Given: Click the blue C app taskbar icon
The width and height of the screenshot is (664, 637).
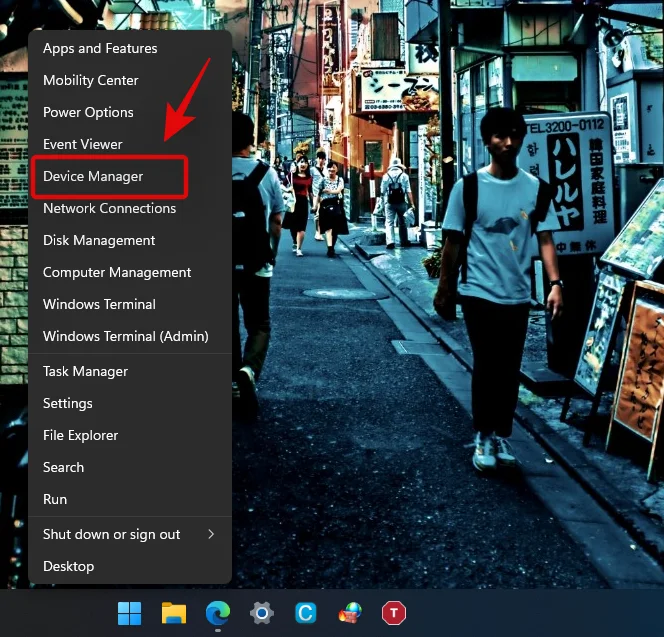Looking at the screenshot, I should (306, 612).
